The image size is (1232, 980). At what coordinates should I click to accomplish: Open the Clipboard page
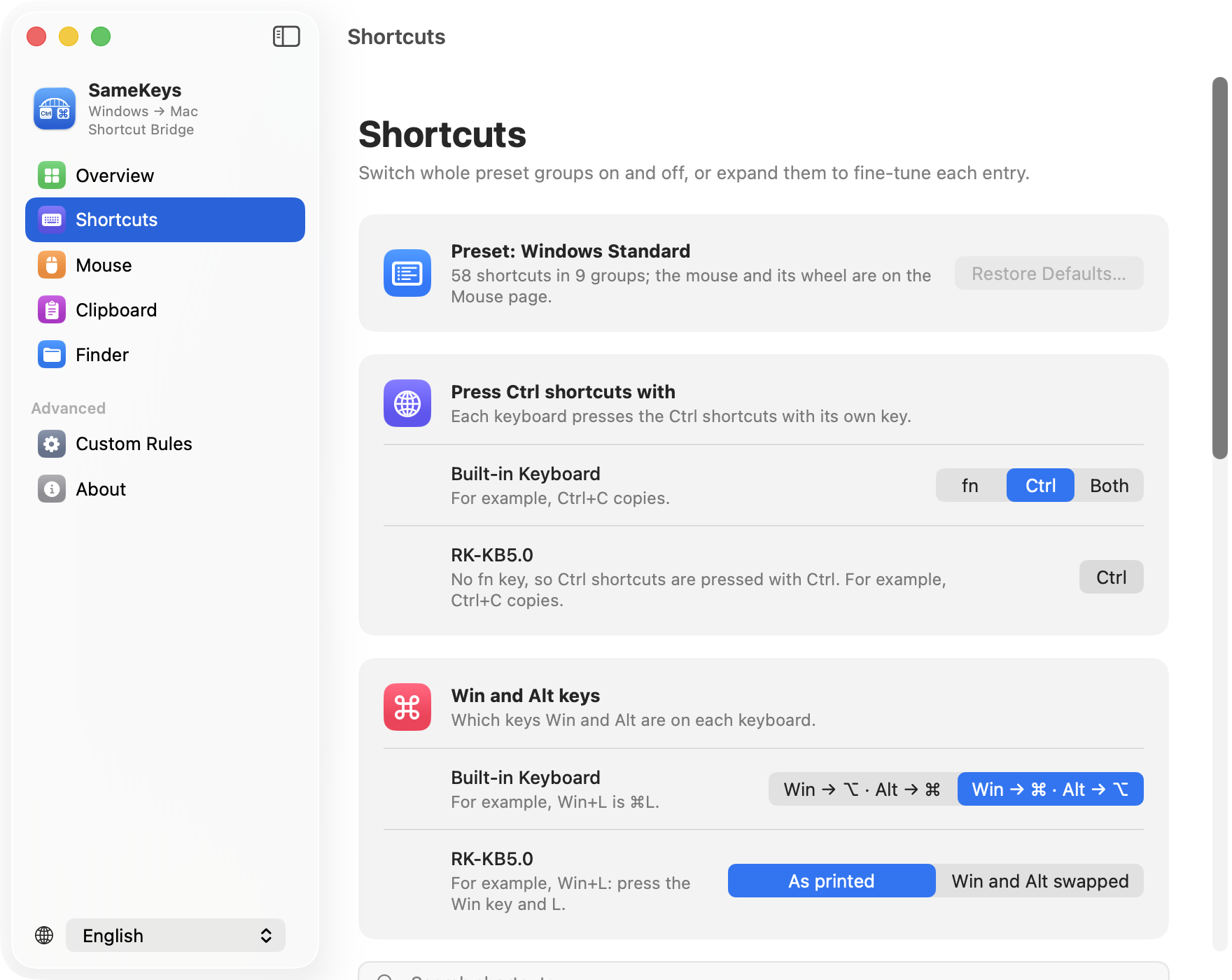click(x=165, y=310)
